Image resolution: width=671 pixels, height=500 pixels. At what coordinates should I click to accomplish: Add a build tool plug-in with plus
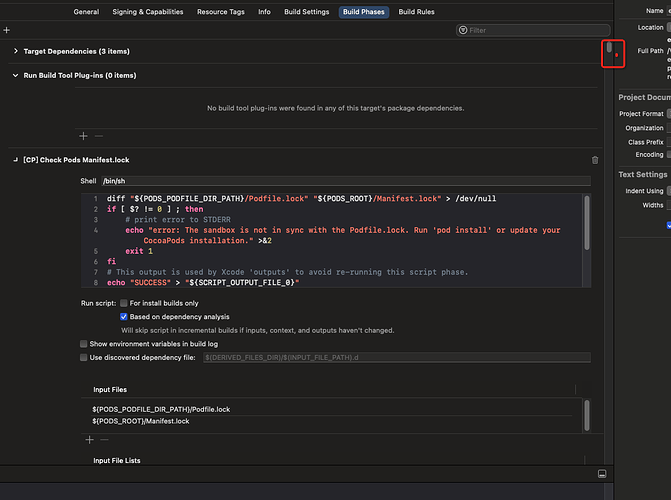(x=84, y=135)
